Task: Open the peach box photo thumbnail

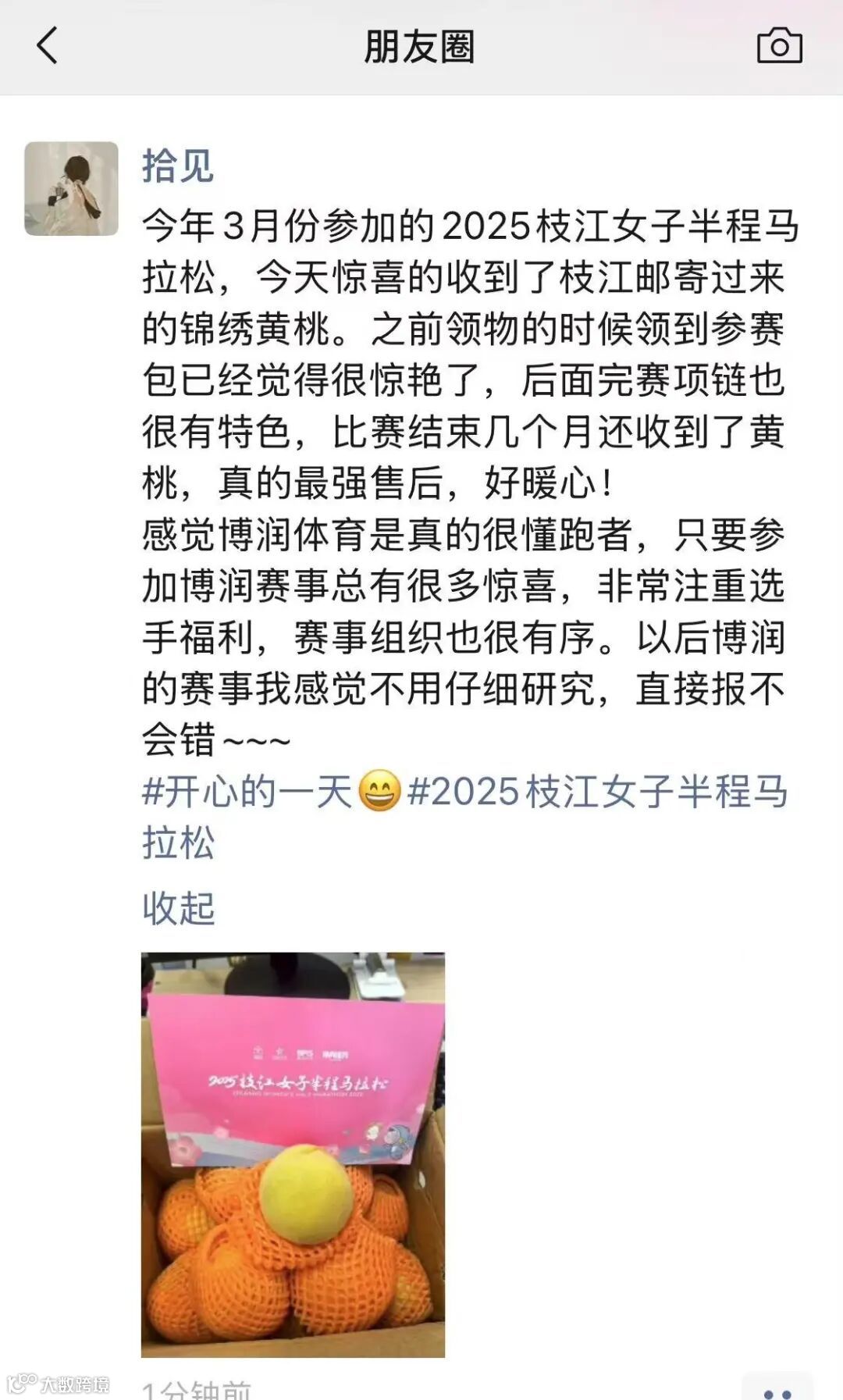Action: click(x=293, y=1155)
